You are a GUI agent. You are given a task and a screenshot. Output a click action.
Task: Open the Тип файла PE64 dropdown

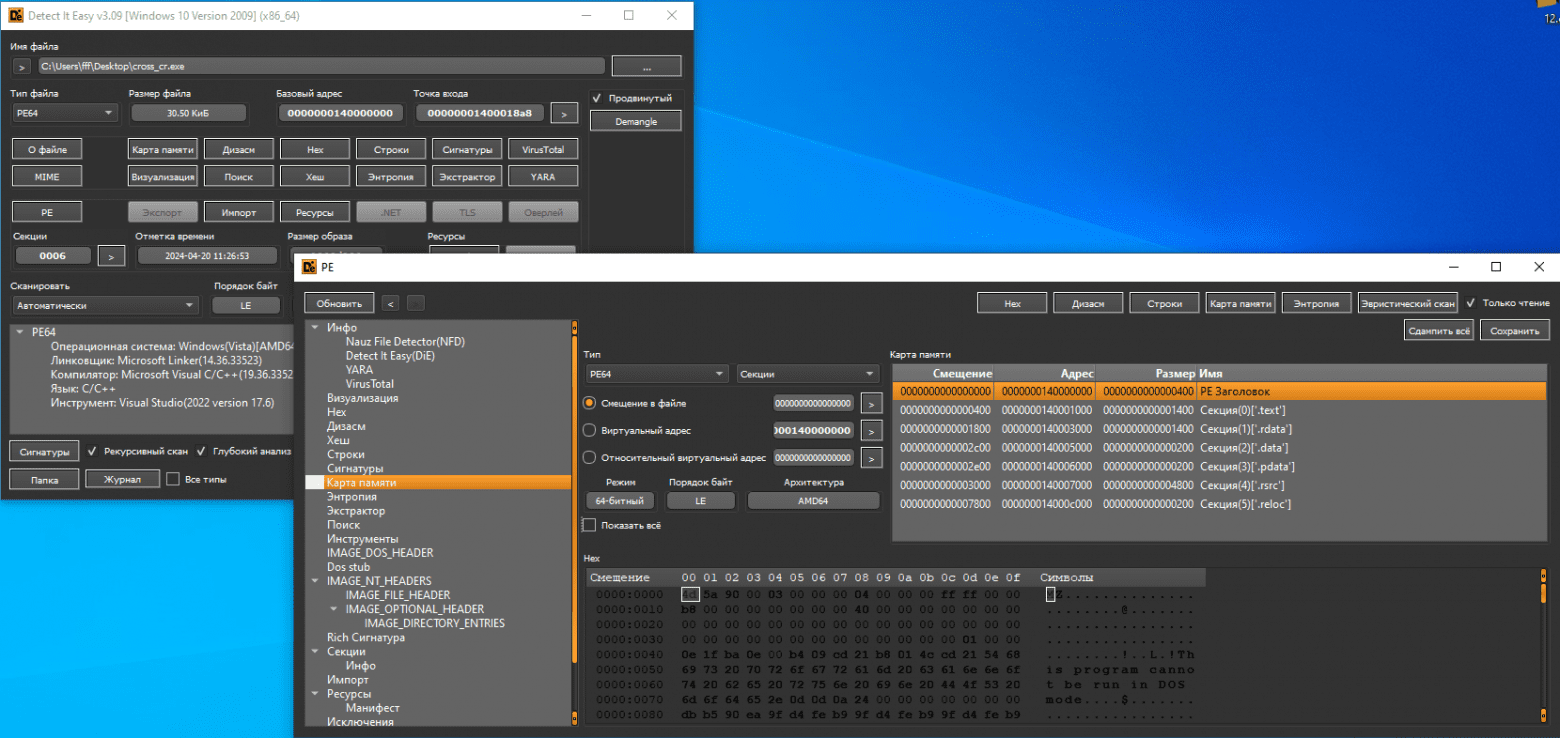pyautogui.click(x=65, y=113)
